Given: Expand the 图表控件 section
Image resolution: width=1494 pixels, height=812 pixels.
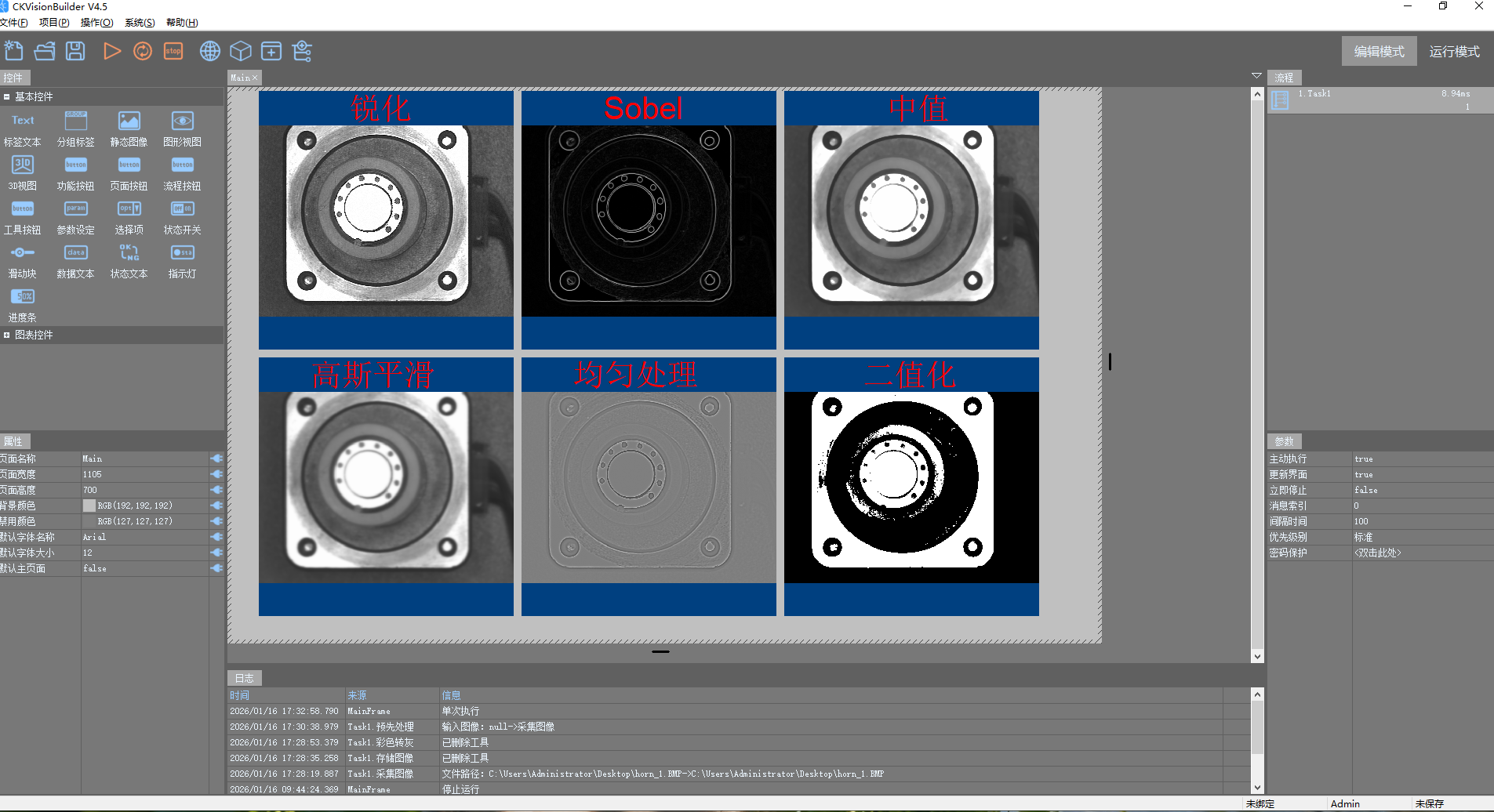Looking at the screenshot, I should point(7,335).
